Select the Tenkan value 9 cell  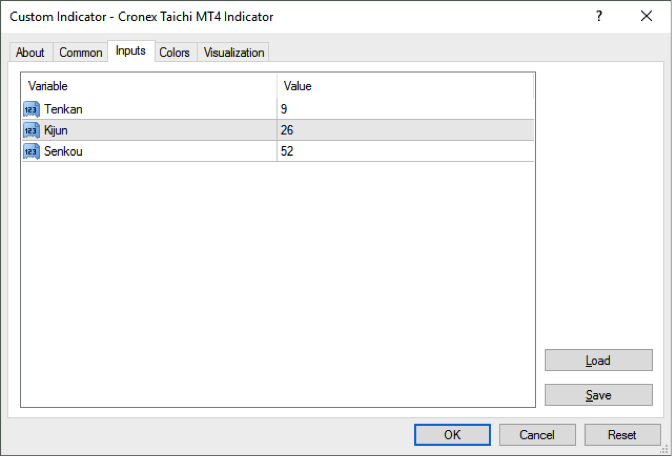pos(405,109)
